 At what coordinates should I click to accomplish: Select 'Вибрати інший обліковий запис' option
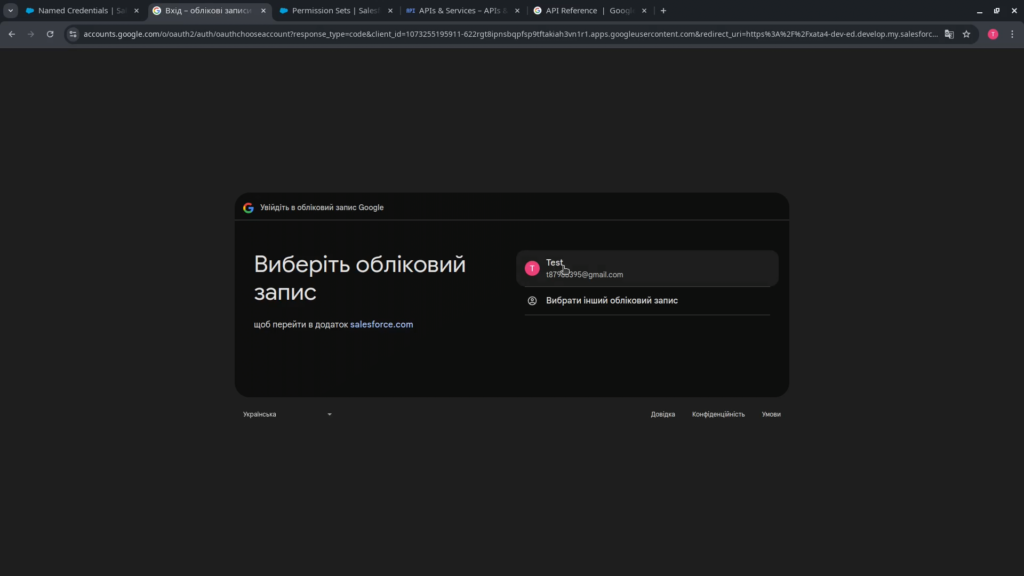[x=647, y=300]
